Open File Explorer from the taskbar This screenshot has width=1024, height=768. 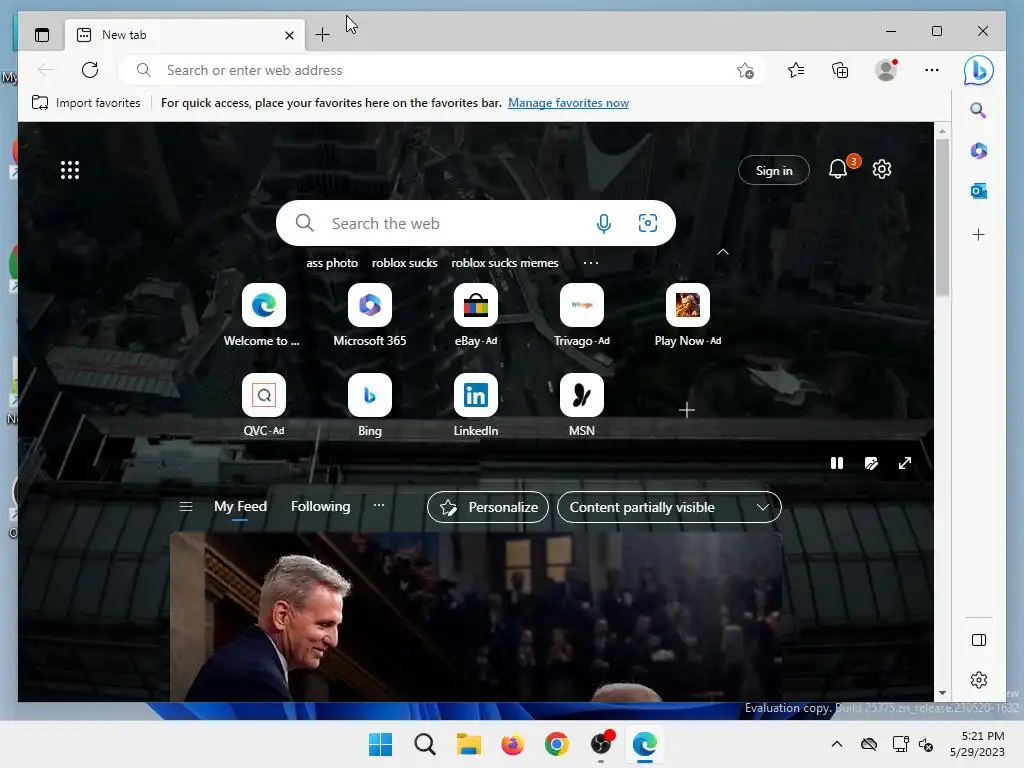coord(468,744)
